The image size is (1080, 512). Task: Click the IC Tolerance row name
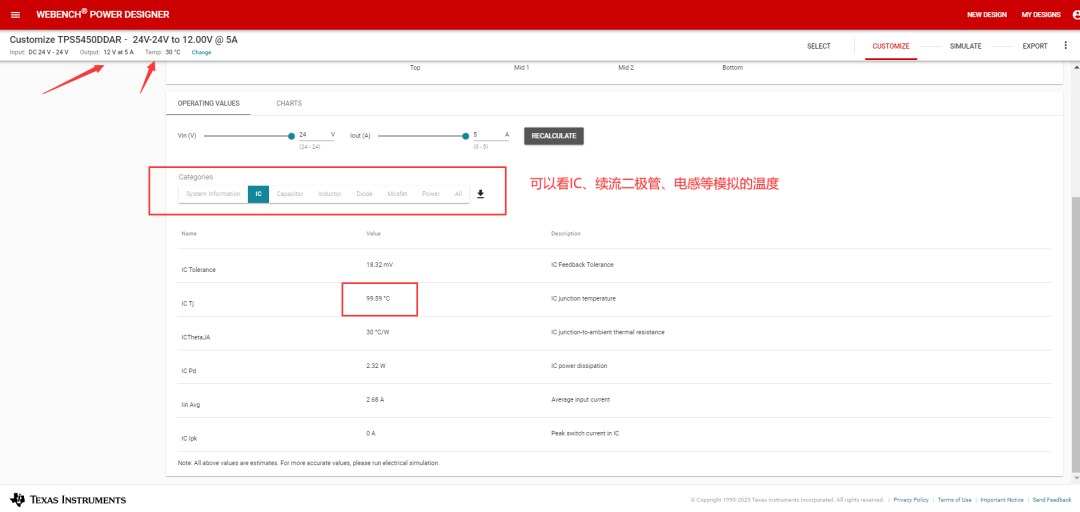[x=198, y=269]
